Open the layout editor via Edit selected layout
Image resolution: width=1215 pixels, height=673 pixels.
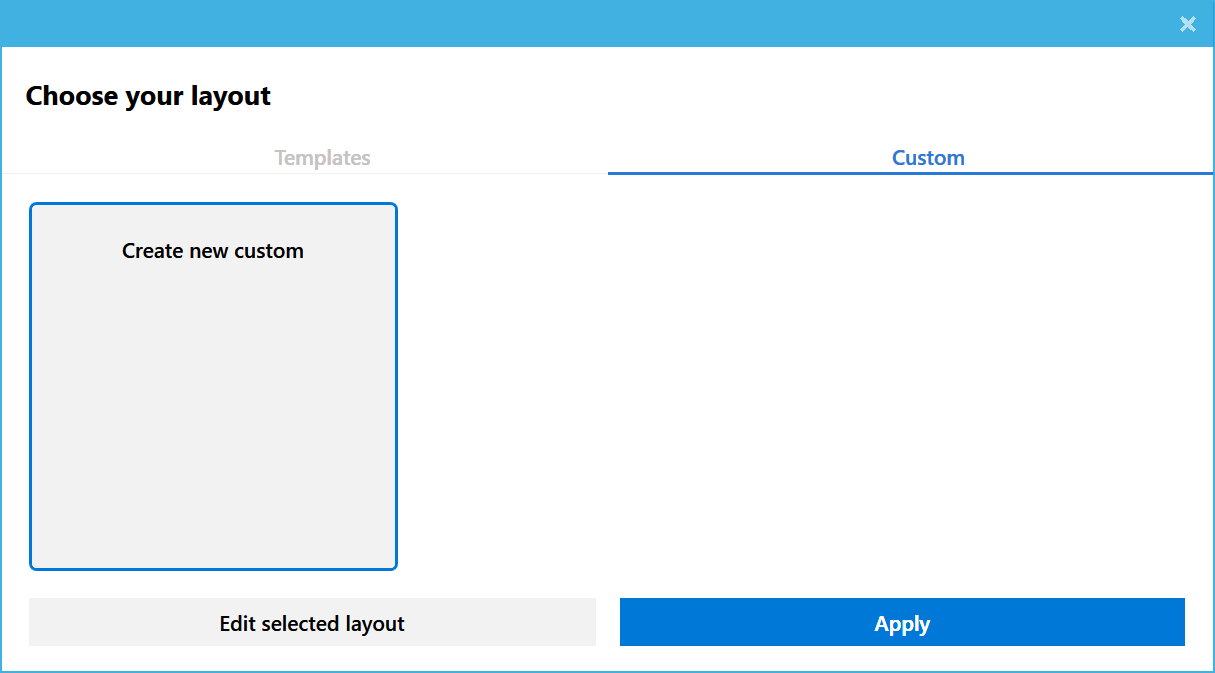pyautogui.click(x=312, y=622)
